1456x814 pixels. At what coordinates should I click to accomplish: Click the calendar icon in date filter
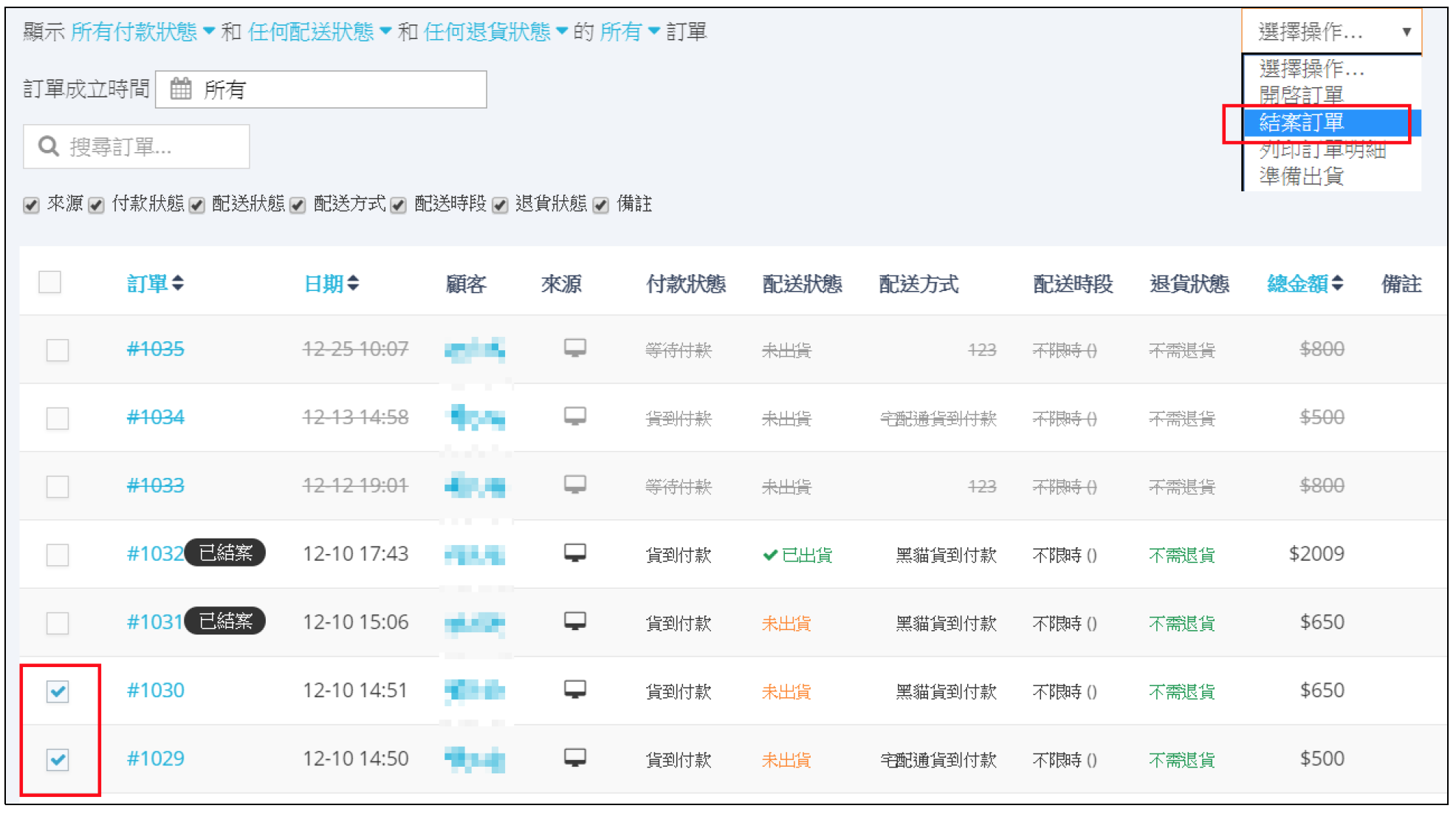click(x=181, y=89)
